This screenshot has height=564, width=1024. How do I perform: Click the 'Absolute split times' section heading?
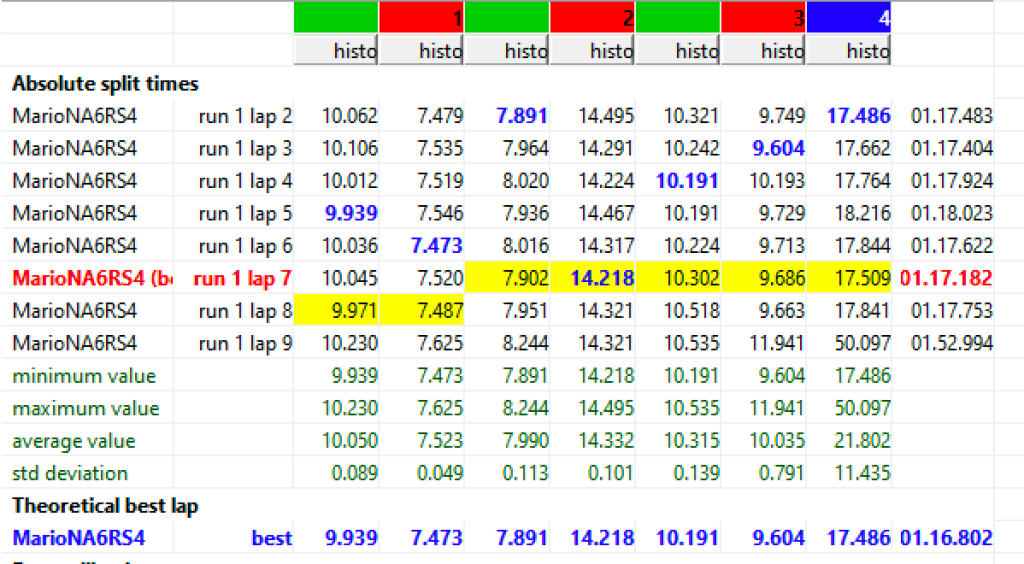point(105,84)
